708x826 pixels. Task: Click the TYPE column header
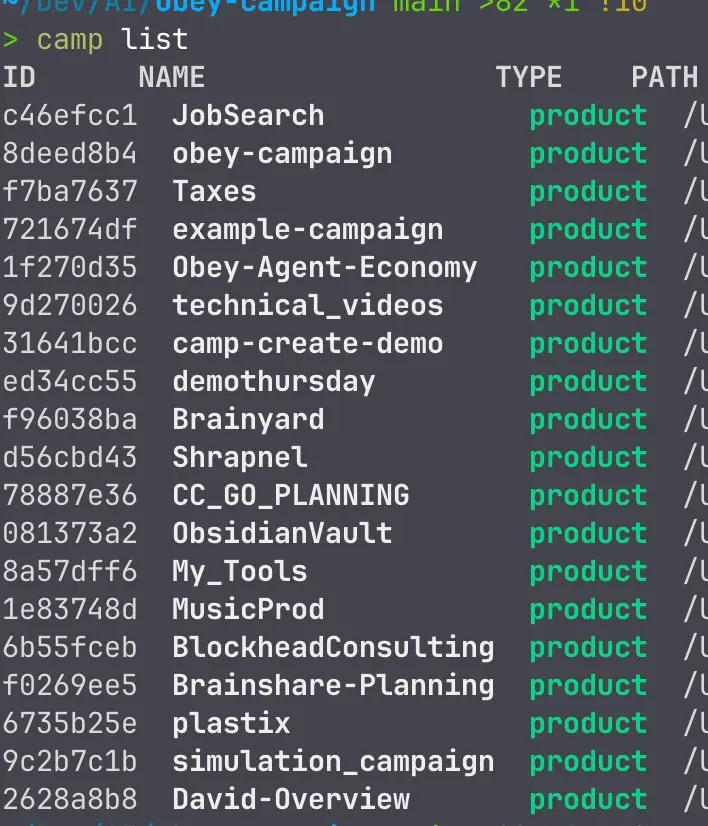tap(528, 77)
